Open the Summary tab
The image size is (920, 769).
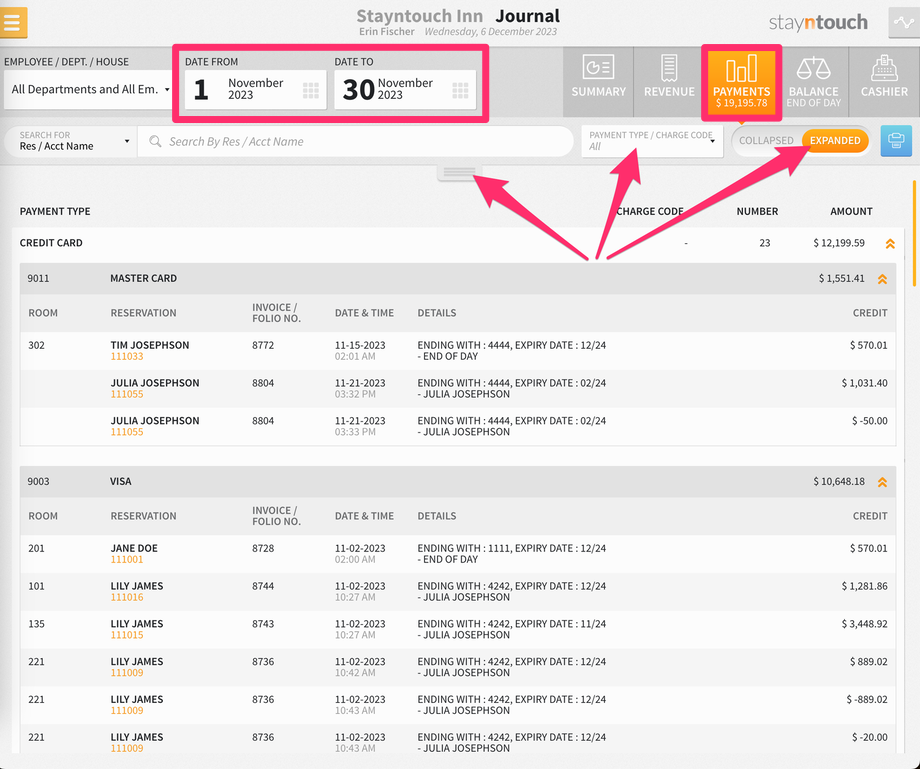598,82
